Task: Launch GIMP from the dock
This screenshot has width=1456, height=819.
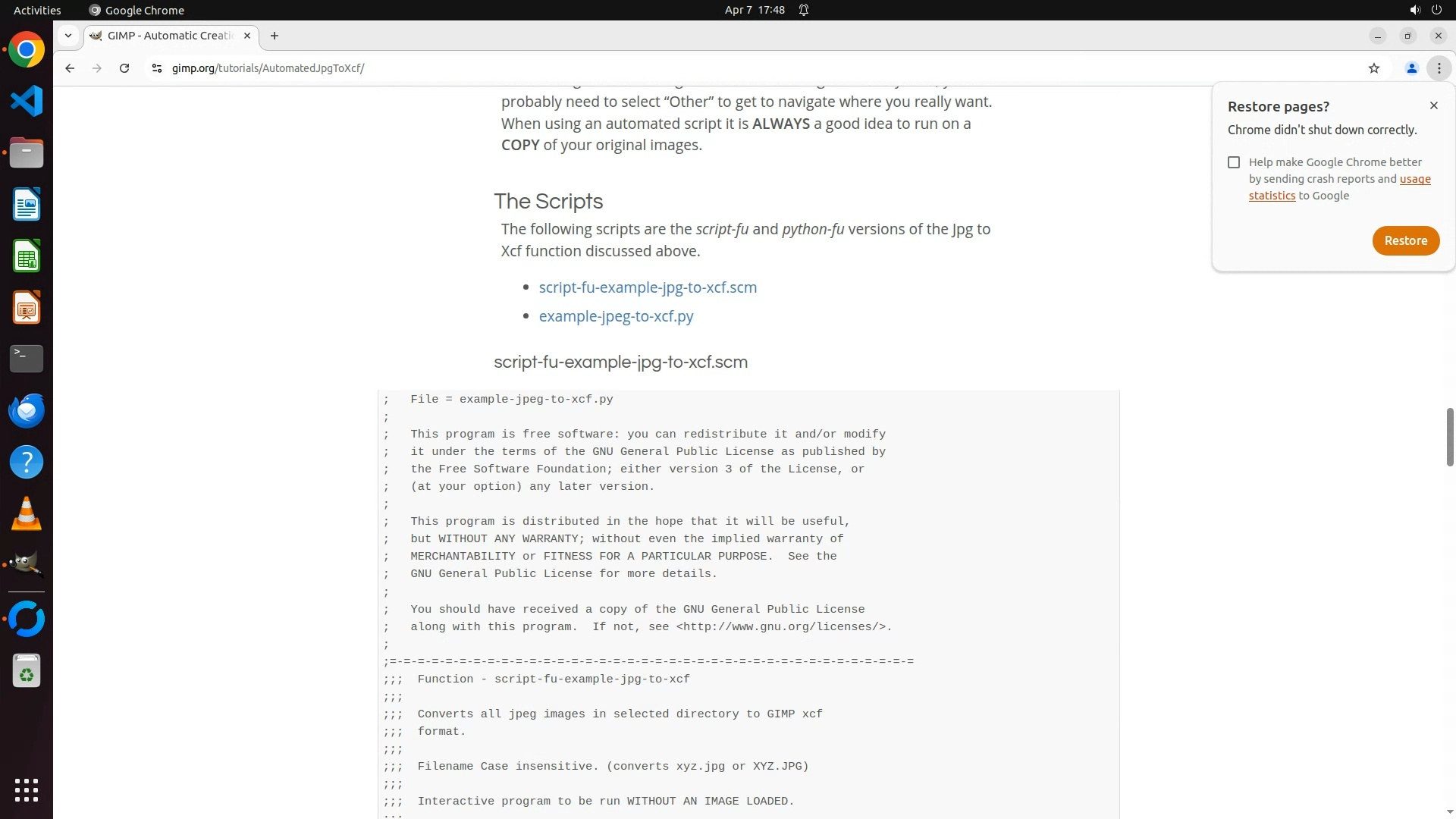Action: tap(27, 564)
